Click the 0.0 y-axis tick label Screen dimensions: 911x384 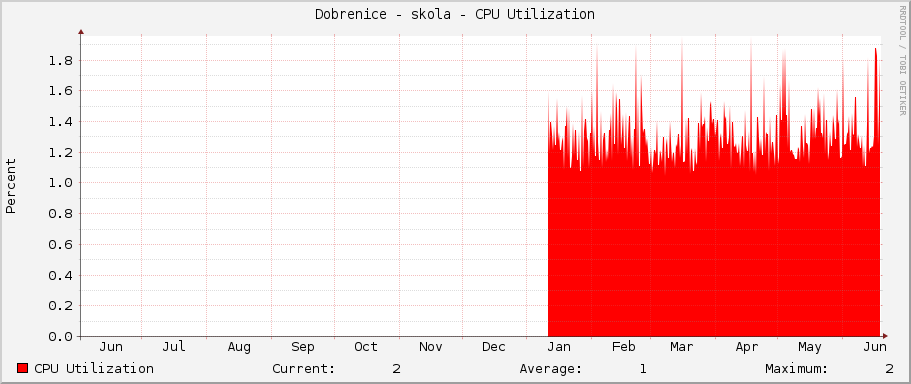[61, 336]
